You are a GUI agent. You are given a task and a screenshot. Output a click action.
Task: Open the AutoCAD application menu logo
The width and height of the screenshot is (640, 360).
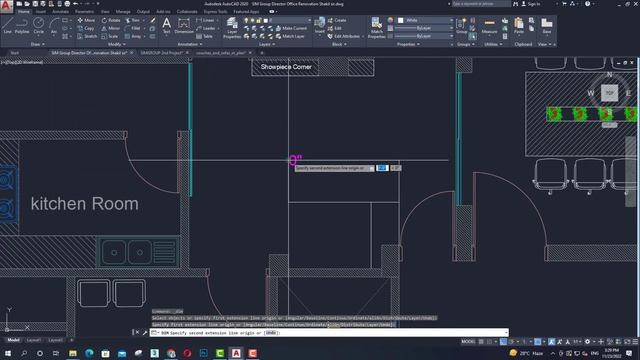6,6
